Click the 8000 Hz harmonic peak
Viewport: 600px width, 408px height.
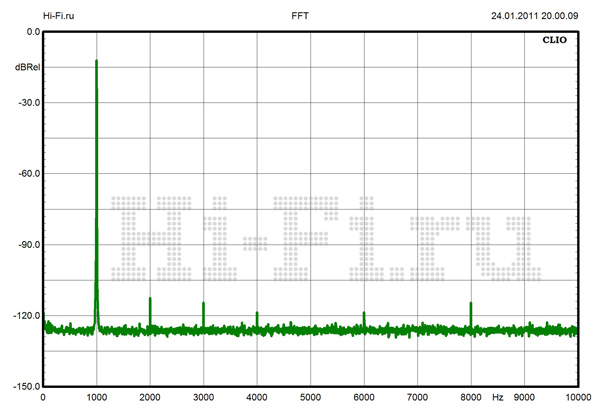pos(470,304)
